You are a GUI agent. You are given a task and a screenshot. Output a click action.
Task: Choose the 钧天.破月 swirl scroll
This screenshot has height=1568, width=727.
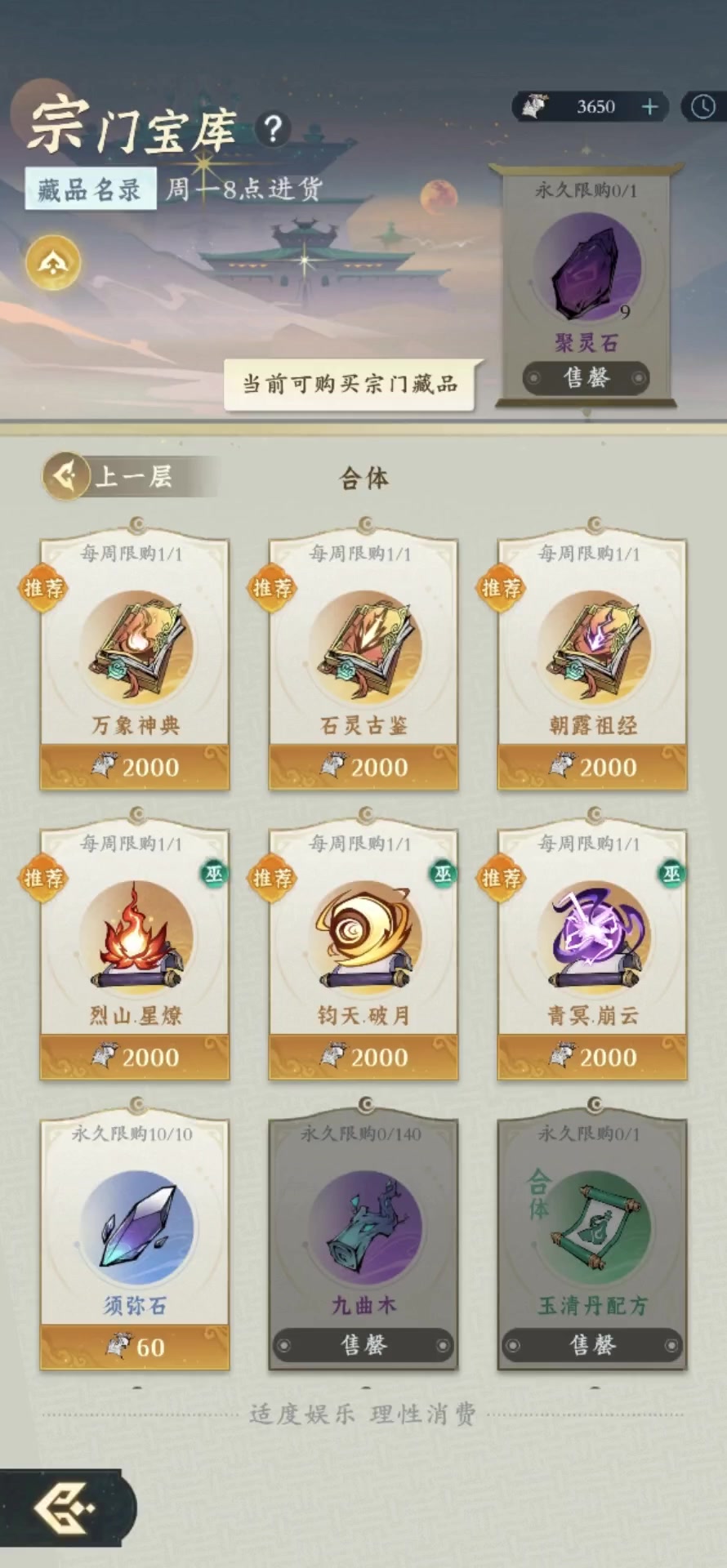[x=363, y=952]
